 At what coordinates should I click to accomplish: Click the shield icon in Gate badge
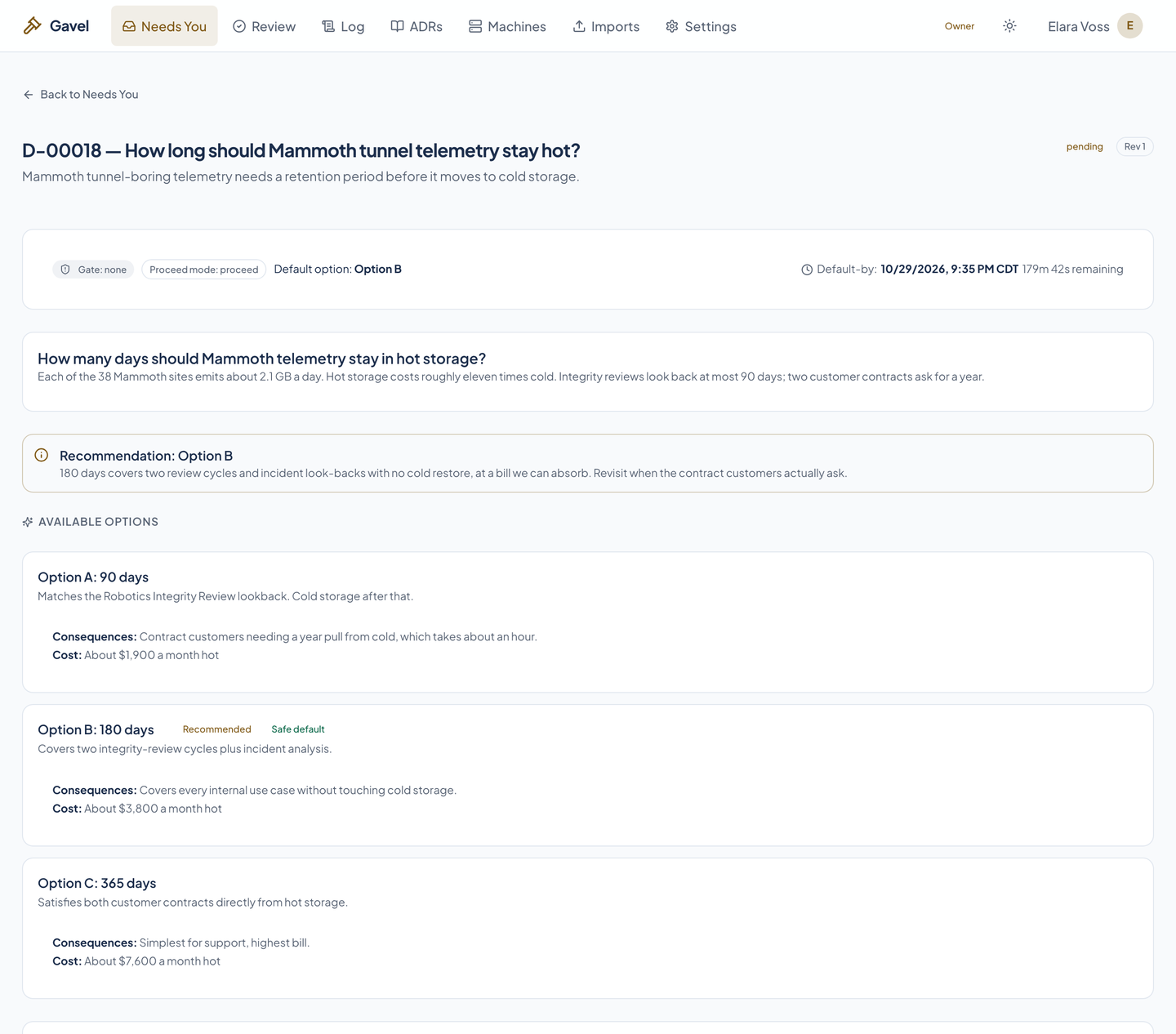(65, 270)
